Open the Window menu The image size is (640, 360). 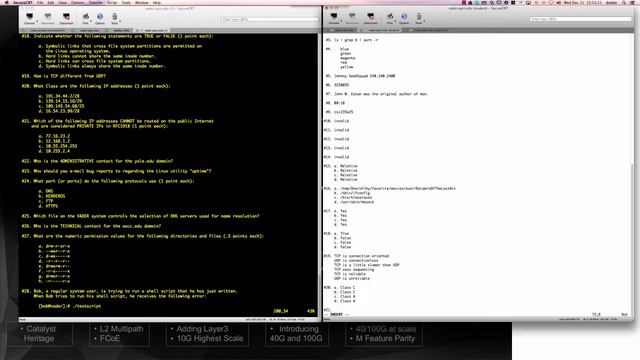(x=142, y=2)
